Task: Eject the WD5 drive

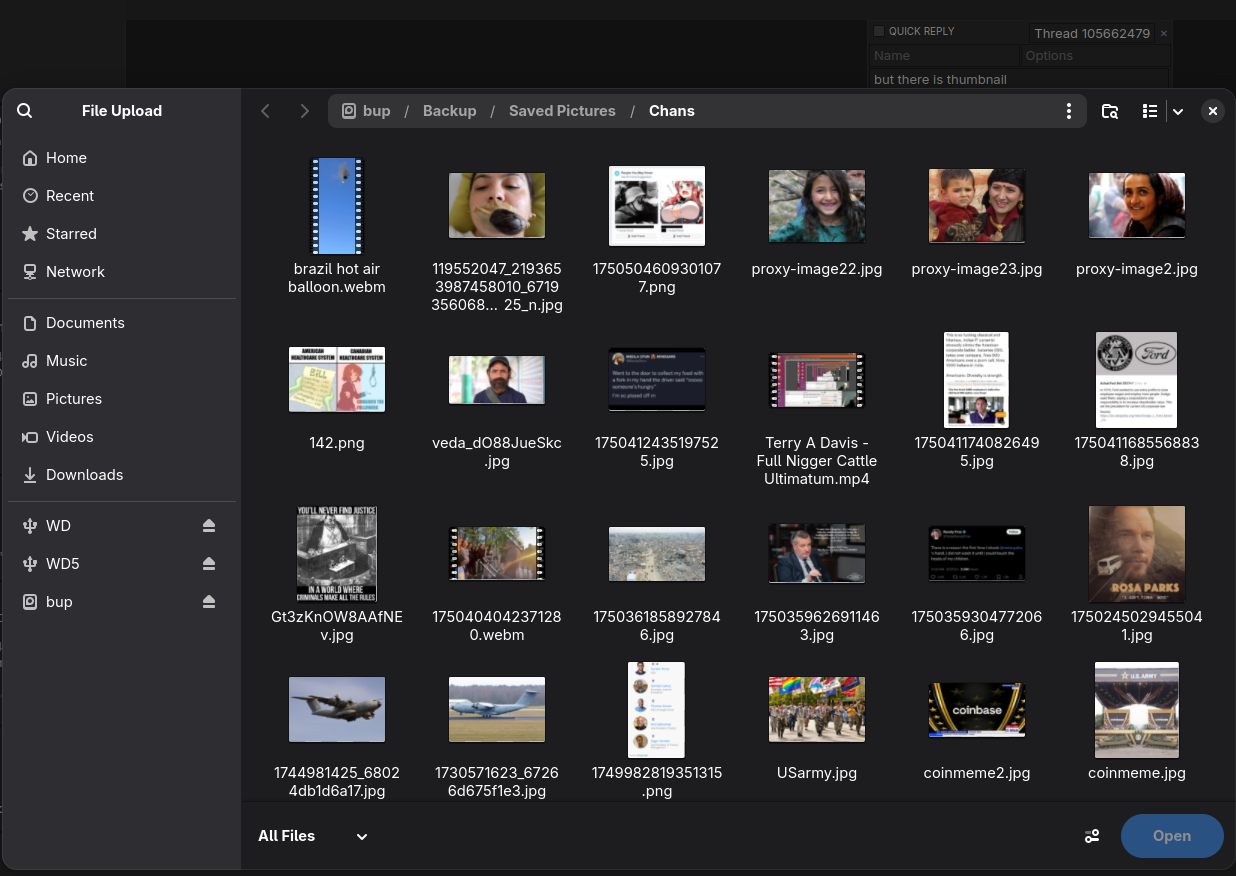Action: (209, 564)
